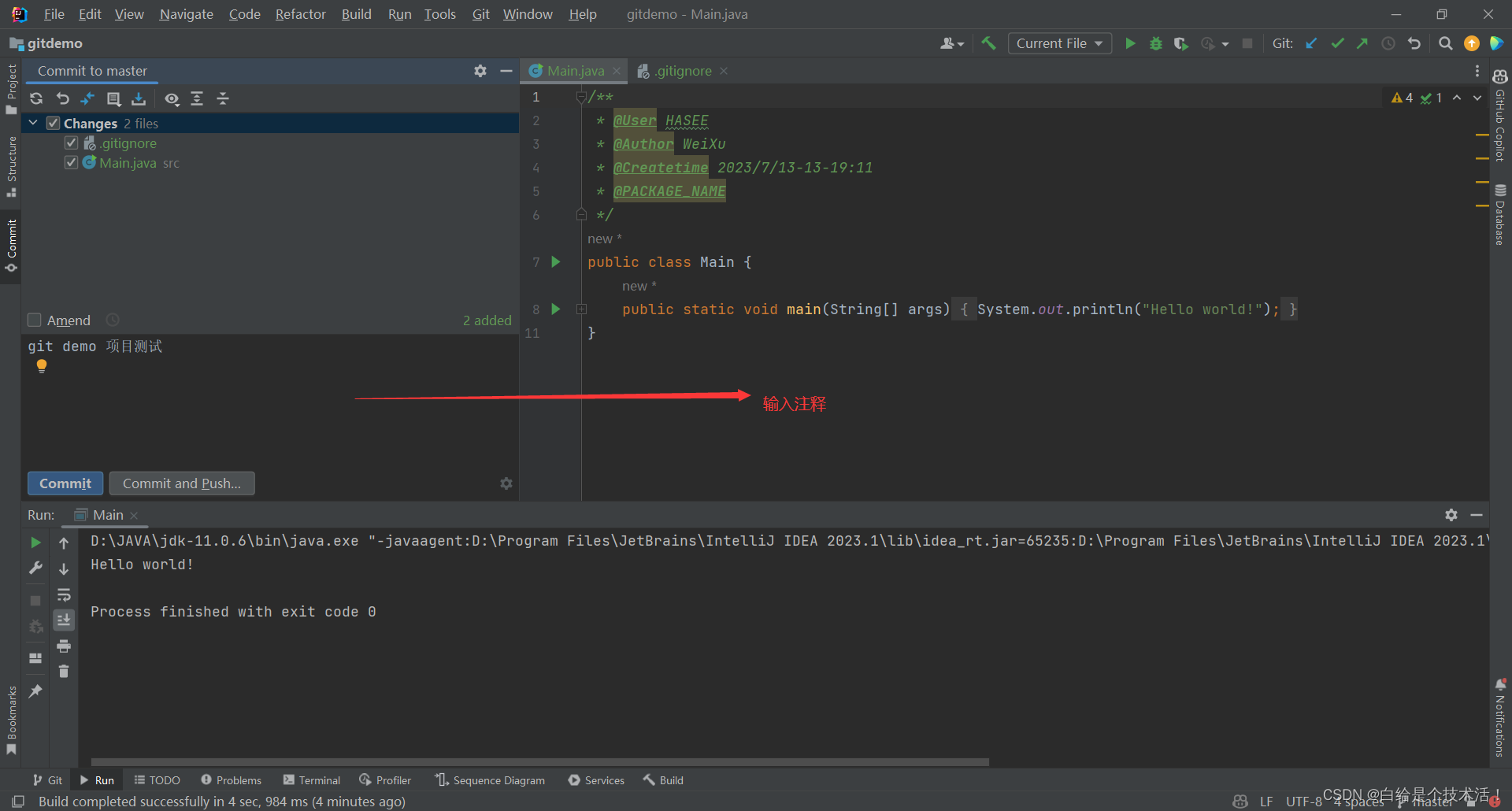Expand the folded main method at line 8
The width and height of the screenshot is (1512, 811).
click(581, 309)
